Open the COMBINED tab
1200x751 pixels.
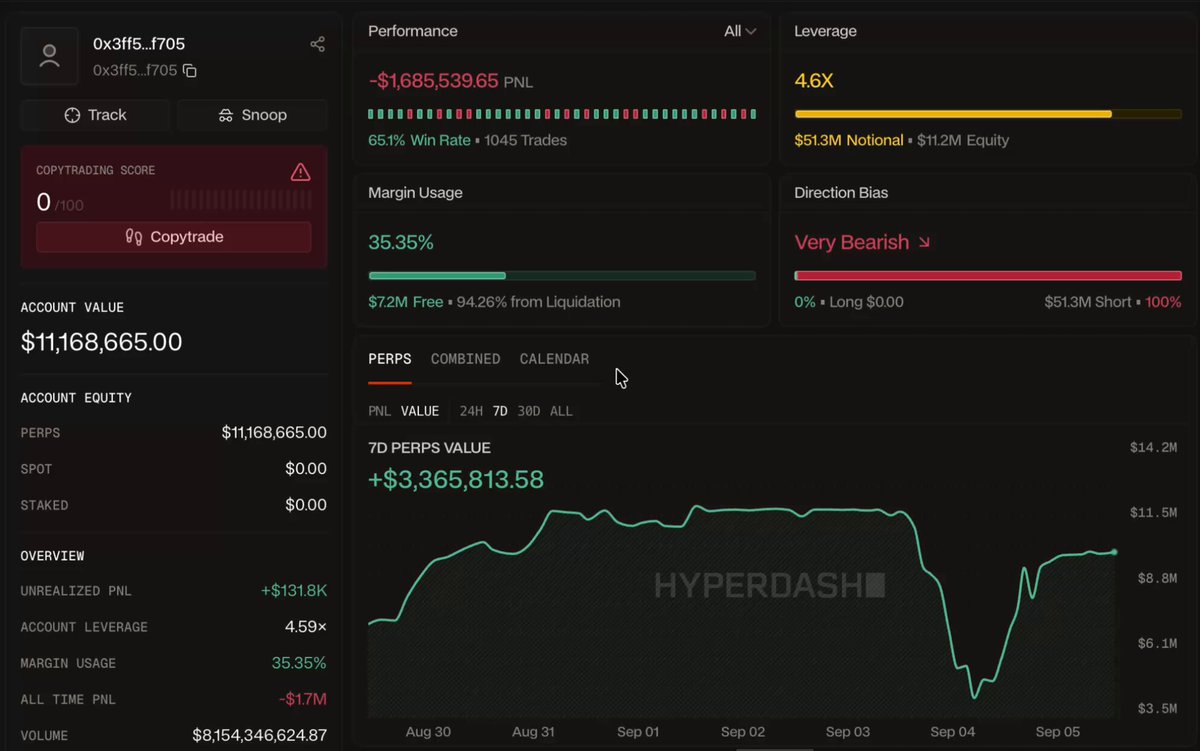pyautogui.click(x=465, y=359)
